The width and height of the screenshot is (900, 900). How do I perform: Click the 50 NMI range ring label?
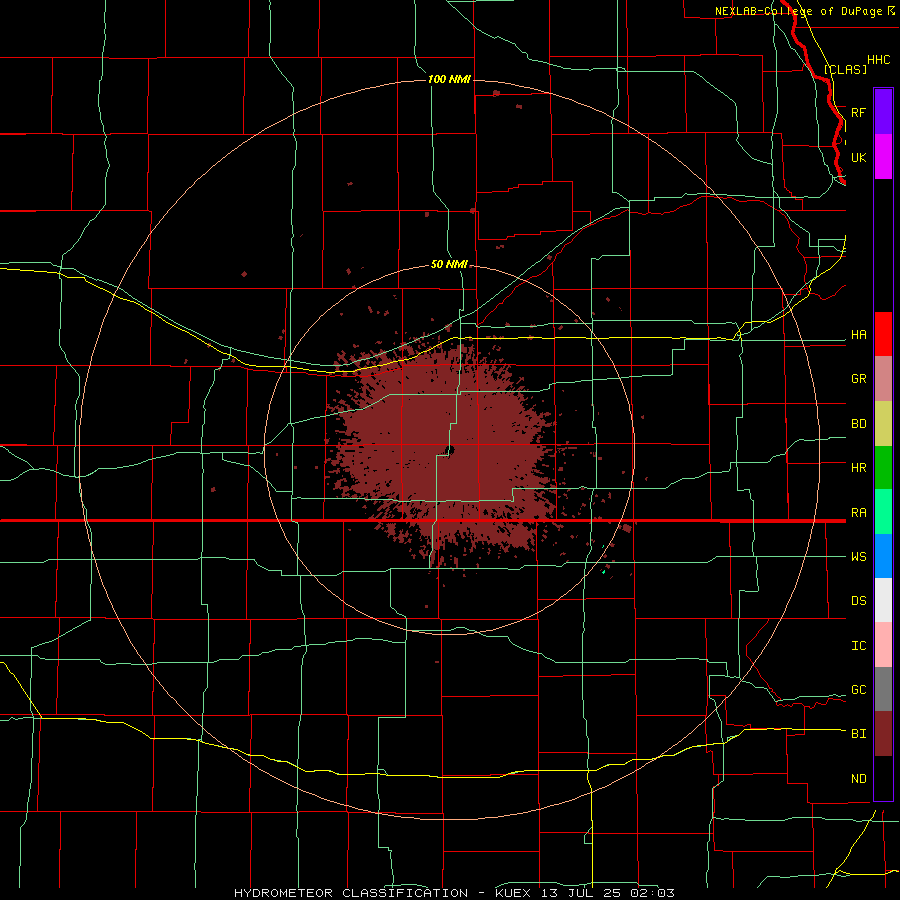[x=449, y=264]
